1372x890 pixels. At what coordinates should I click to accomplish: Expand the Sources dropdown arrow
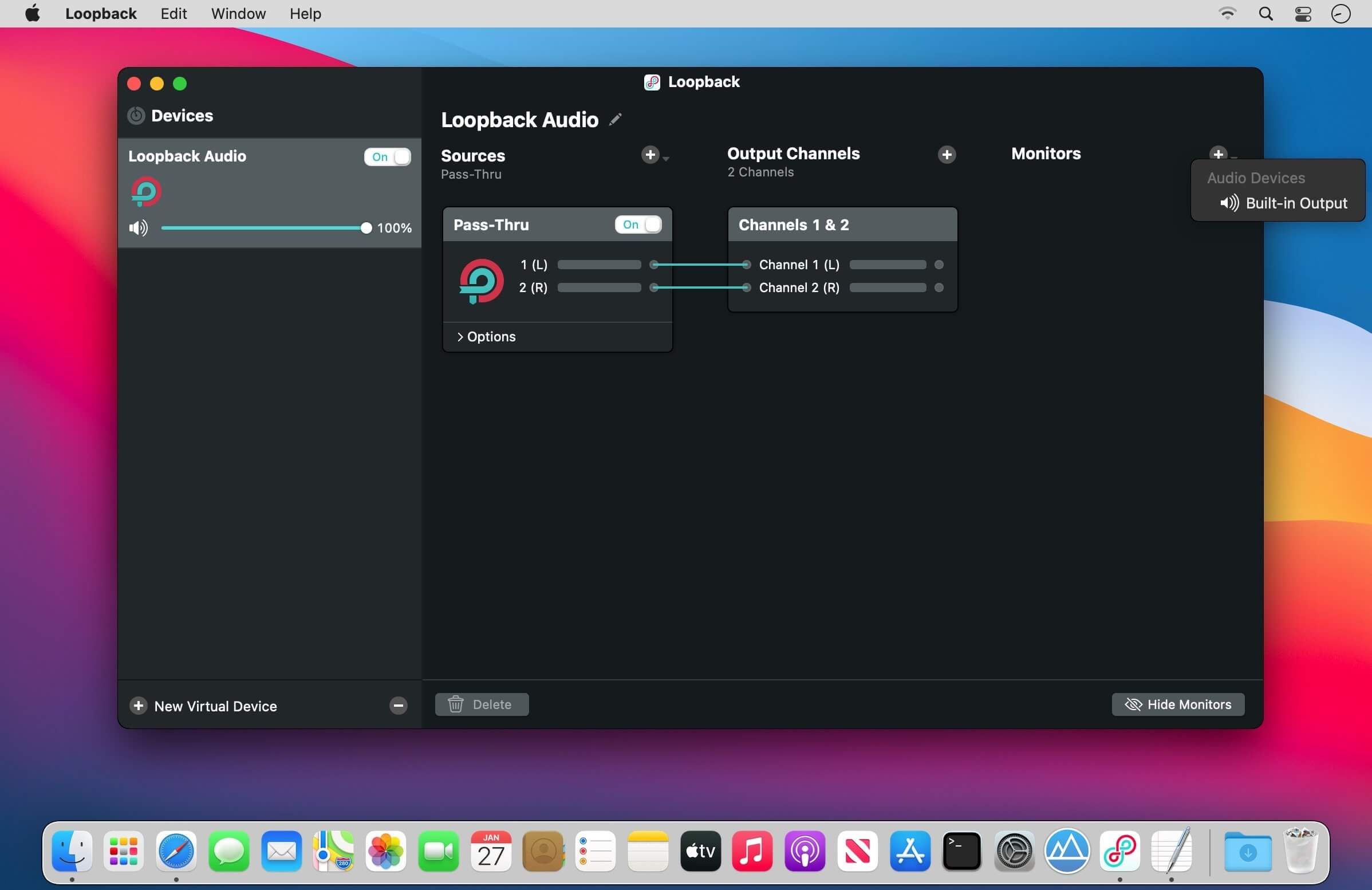pos(664,155)
